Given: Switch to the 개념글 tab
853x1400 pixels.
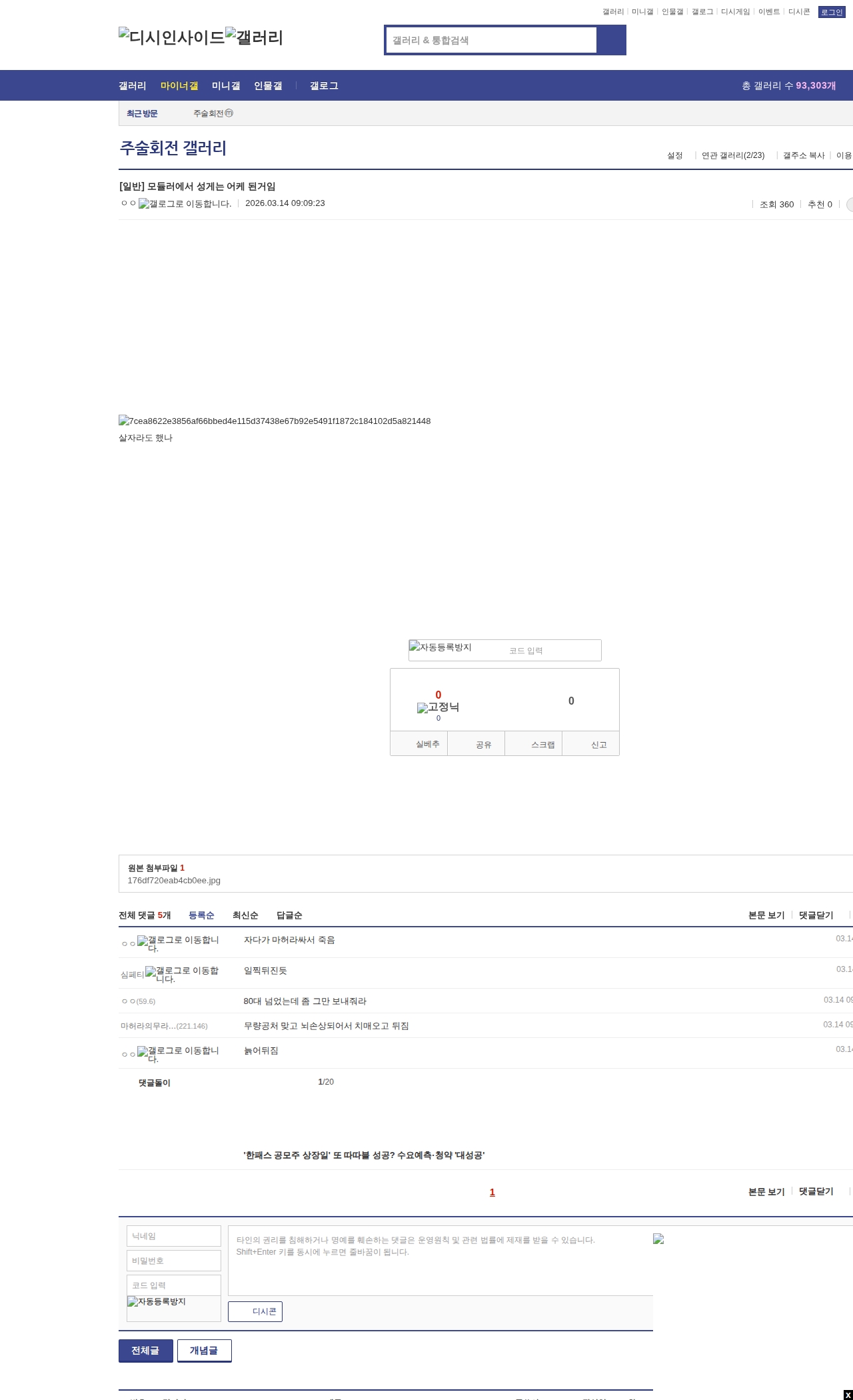Looking at the screenshot, I should 204,1350.
